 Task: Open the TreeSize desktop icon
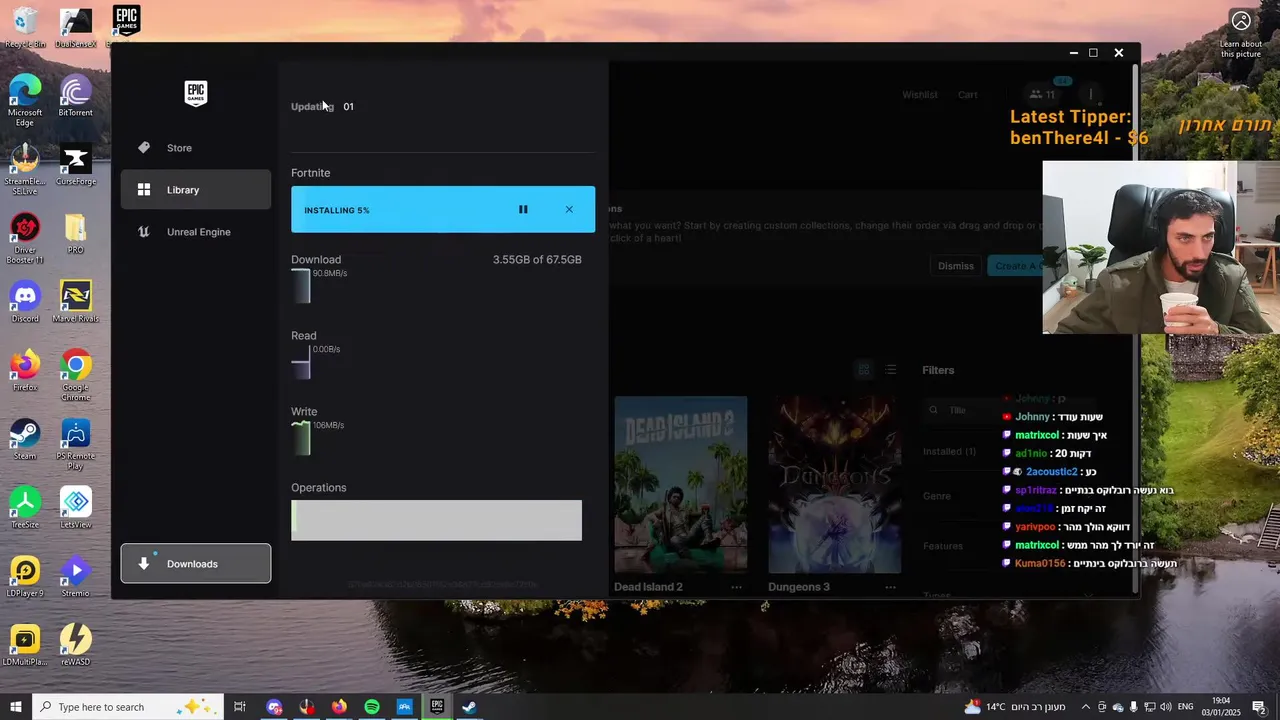click(x=25, y=508)
